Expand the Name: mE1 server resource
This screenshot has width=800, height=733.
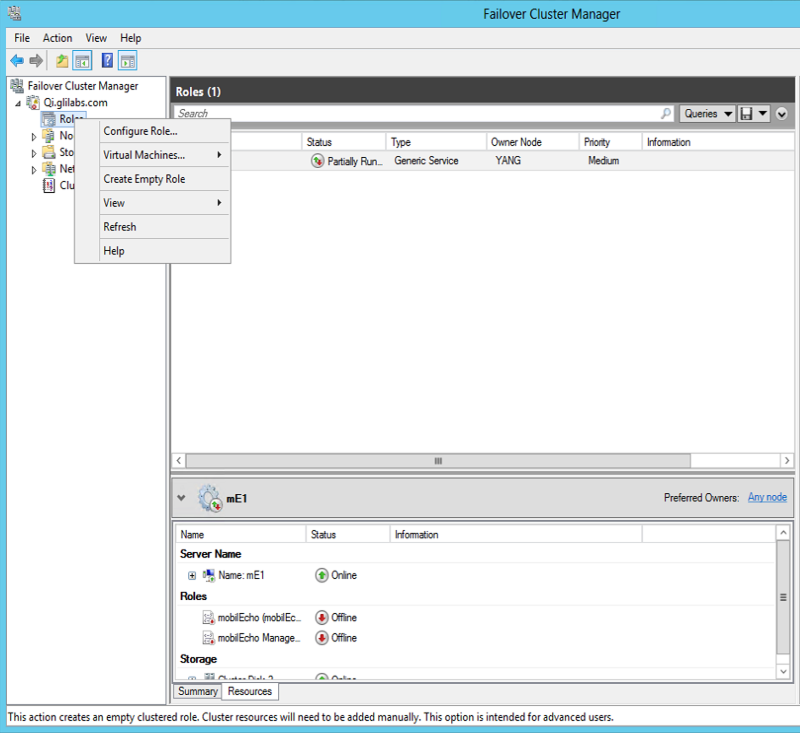coord(191,575)
